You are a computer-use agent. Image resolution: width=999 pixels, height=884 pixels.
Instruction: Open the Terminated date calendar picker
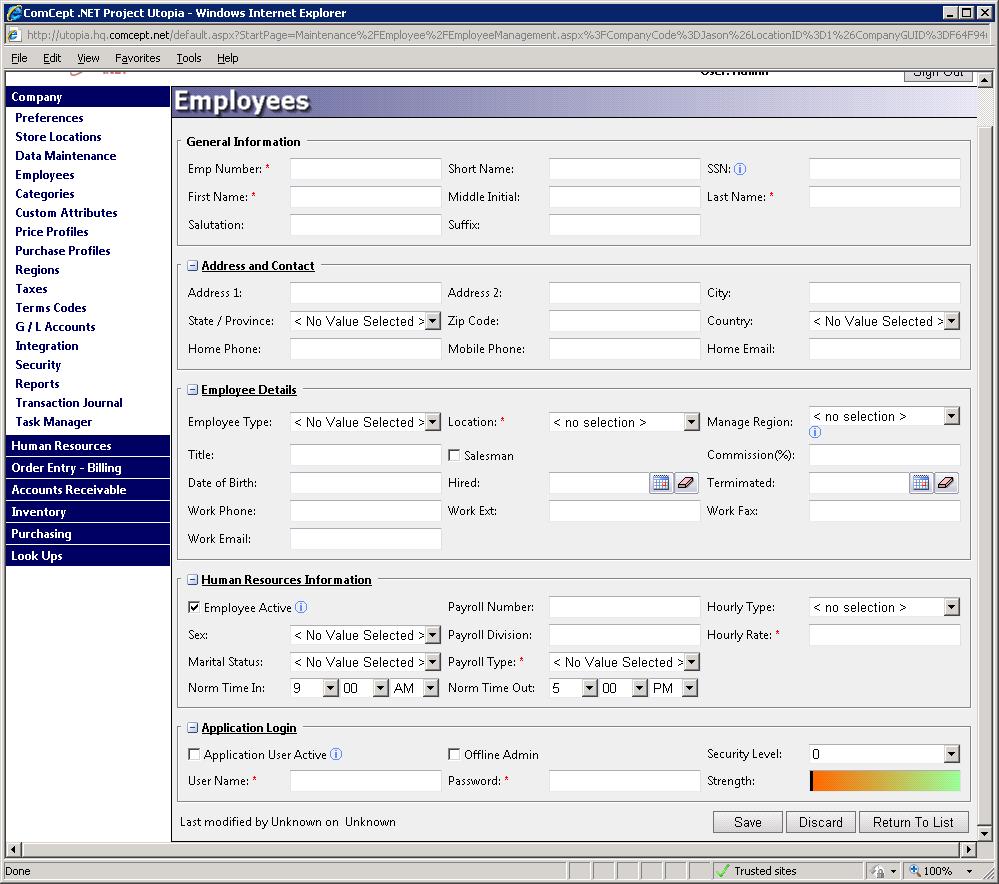click(920, 483)
